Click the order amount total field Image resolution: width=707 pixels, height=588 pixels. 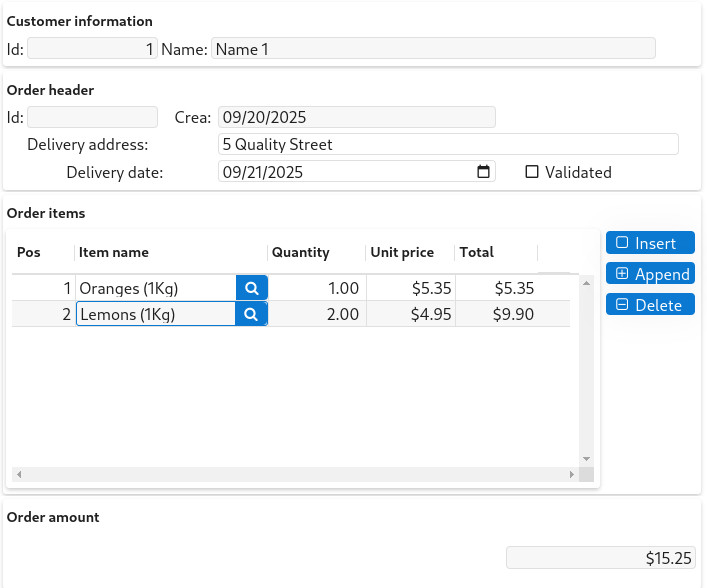coord(600,558)
